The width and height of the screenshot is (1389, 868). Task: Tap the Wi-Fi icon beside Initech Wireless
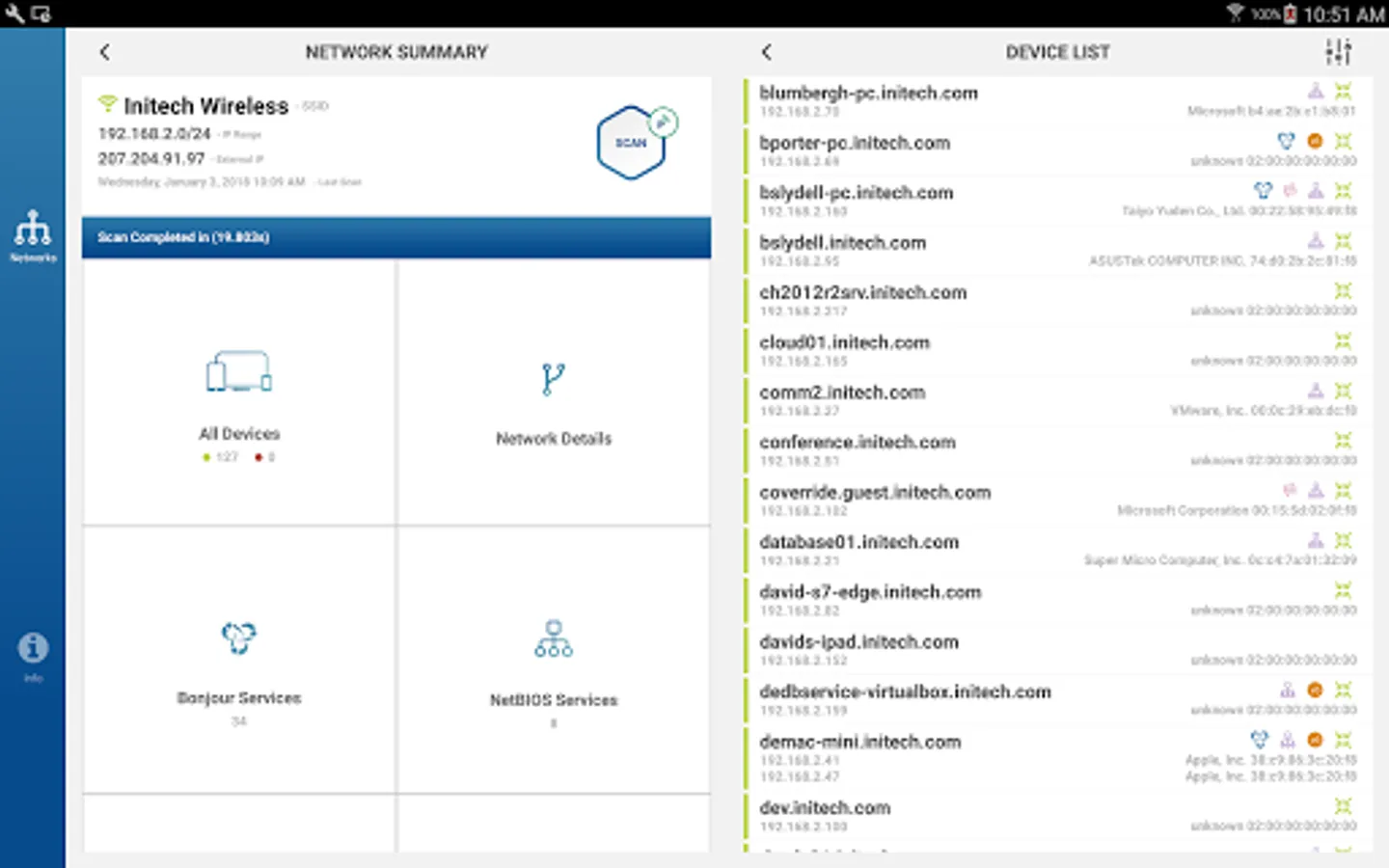click(107, 102)
